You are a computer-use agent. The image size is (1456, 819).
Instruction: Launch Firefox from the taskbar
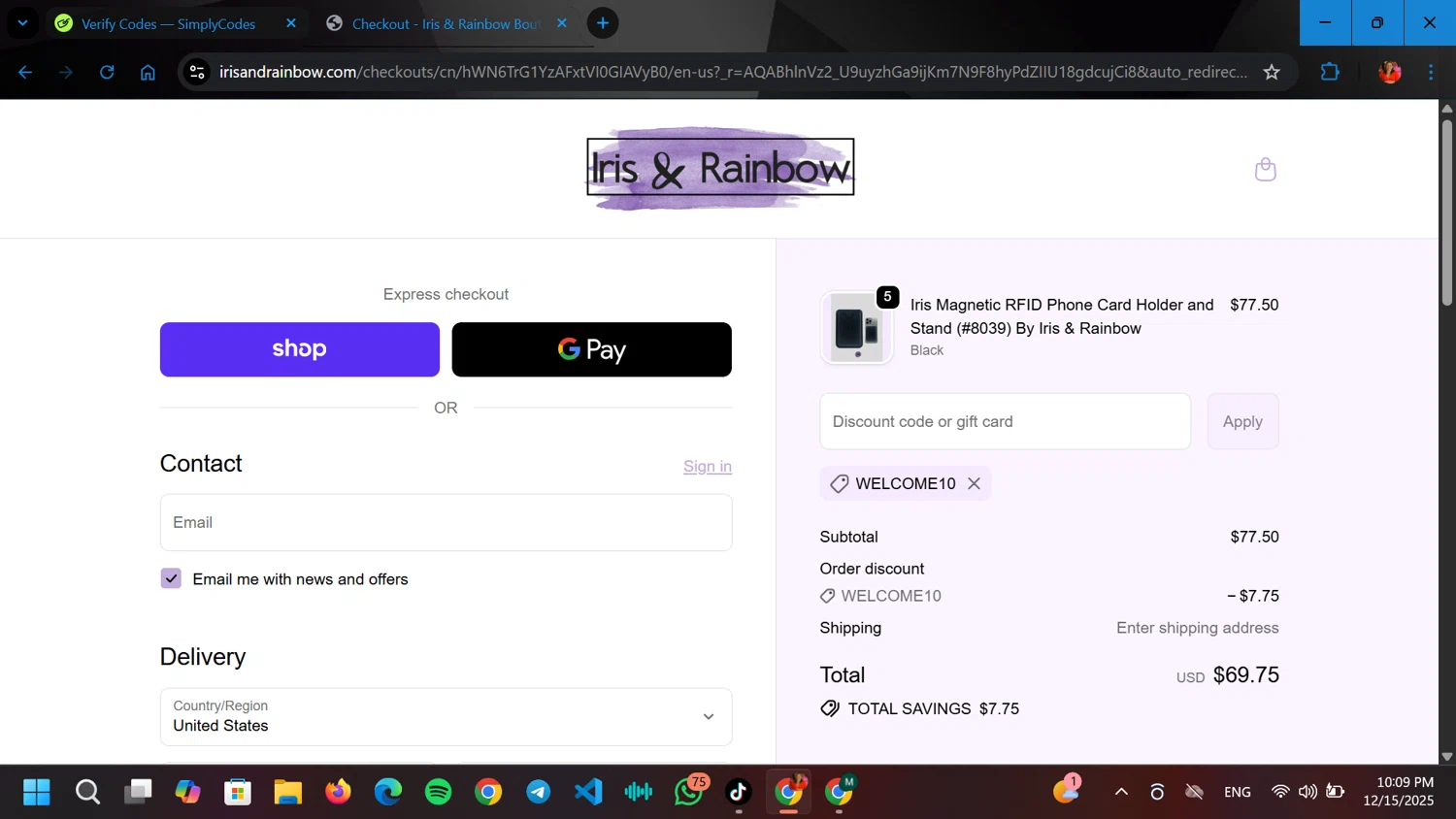338,792
